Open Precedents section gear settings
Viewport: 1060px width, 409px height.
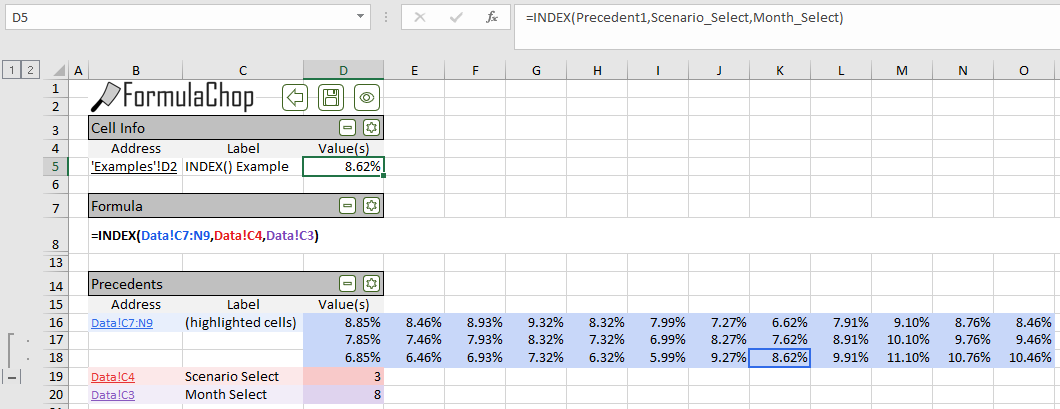click(371, 284)
